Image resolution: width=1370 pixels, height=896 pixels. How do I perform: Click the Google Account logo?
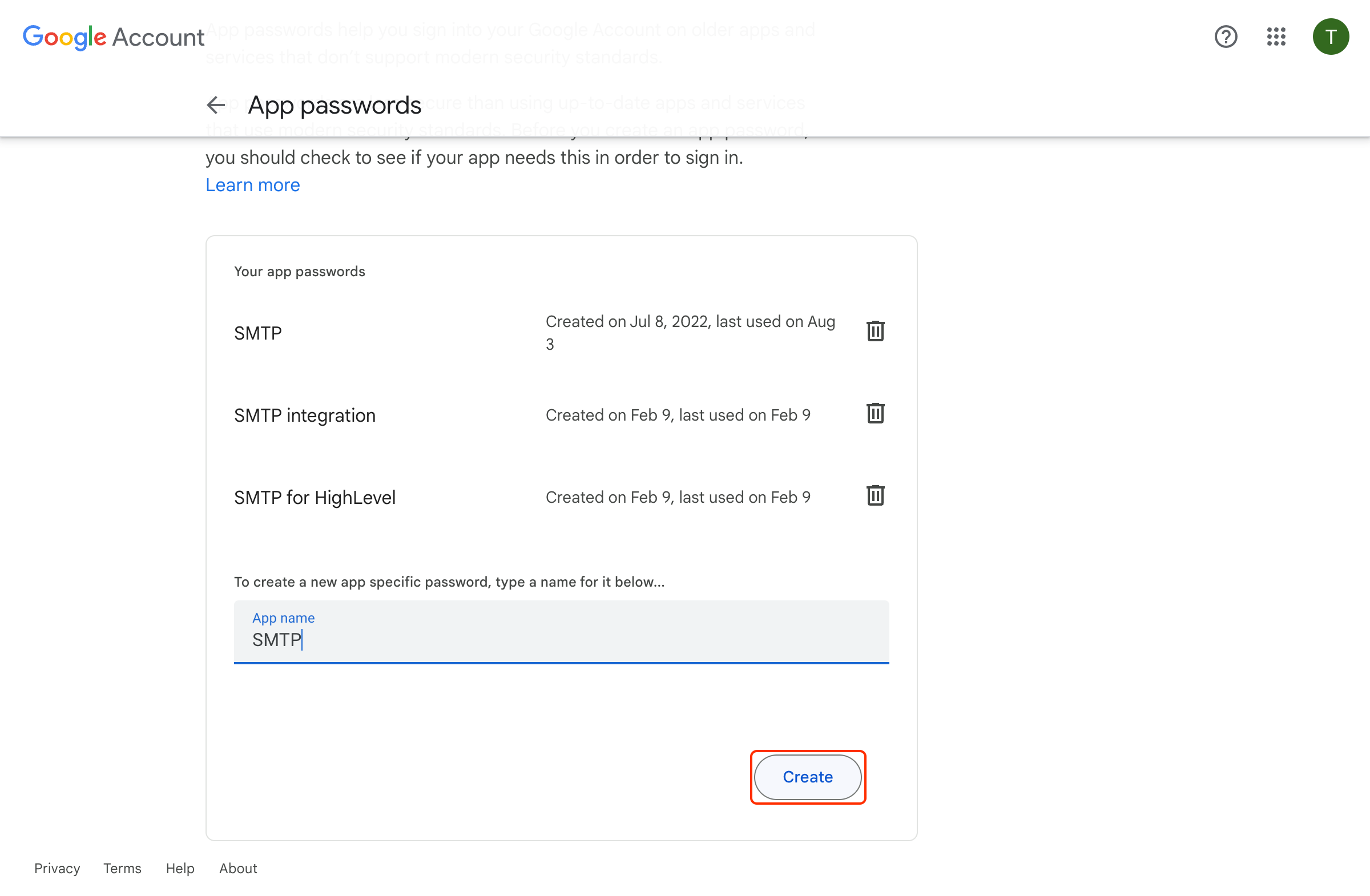pos(114,37)
